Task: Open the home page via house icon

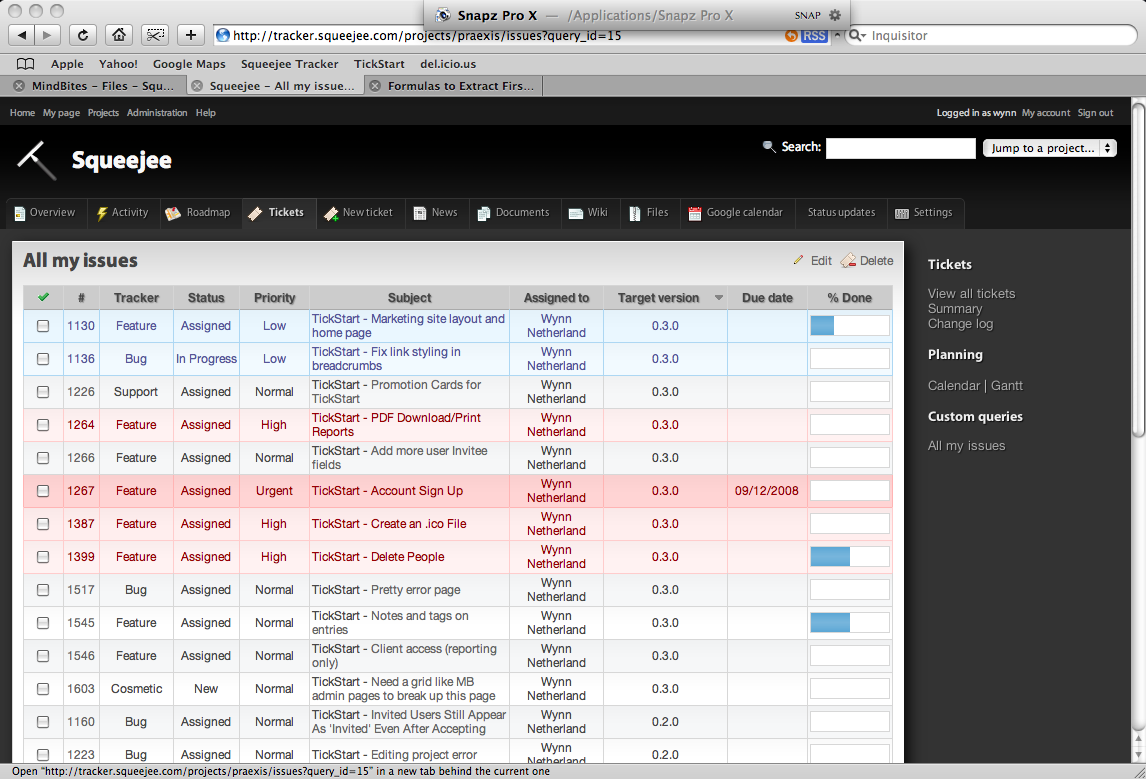Action: coord(118,34)
